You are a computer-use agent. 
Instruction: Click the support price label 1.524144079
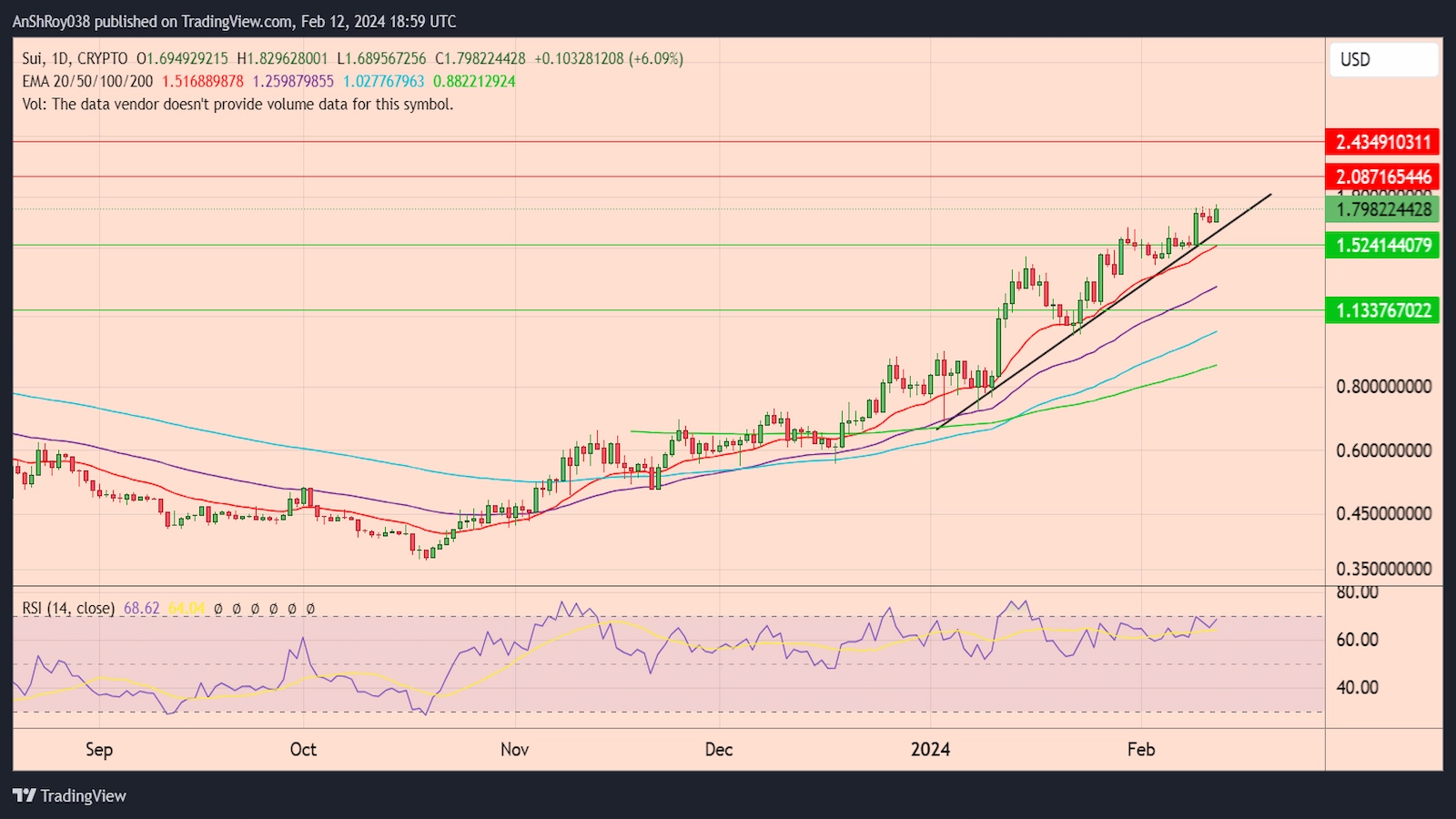click(x=1381, y=245)
